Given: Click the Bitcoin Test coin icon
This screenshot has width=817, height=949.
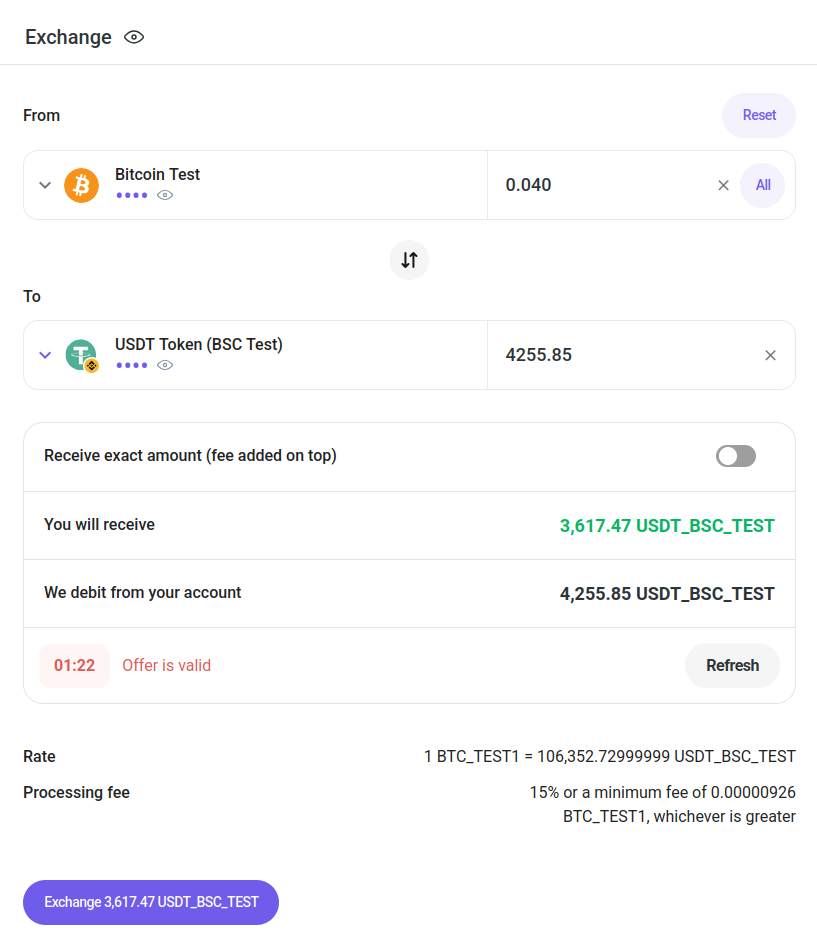Looking at the screenshot, I should pos(82,185).
